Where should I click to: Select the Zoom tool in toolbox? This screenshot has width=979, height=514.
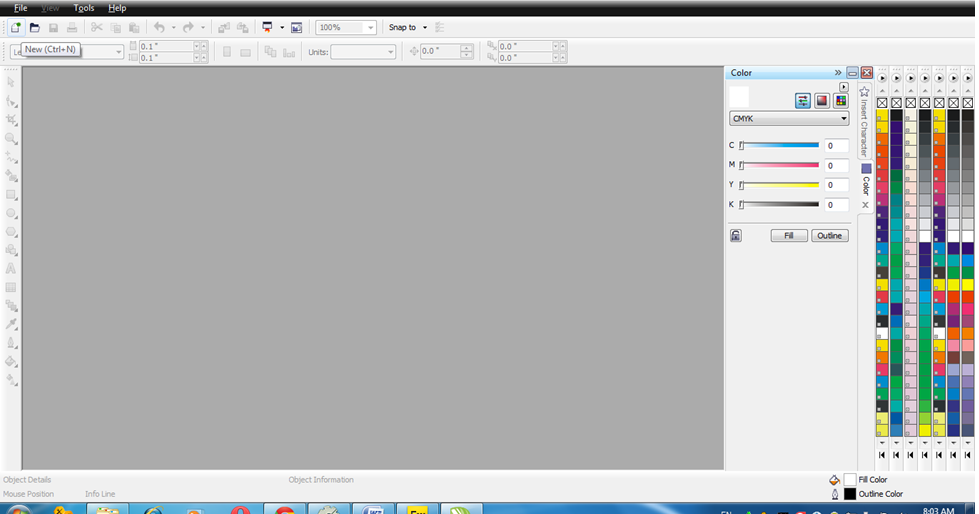pyautogui.click(x=11, y=139)
